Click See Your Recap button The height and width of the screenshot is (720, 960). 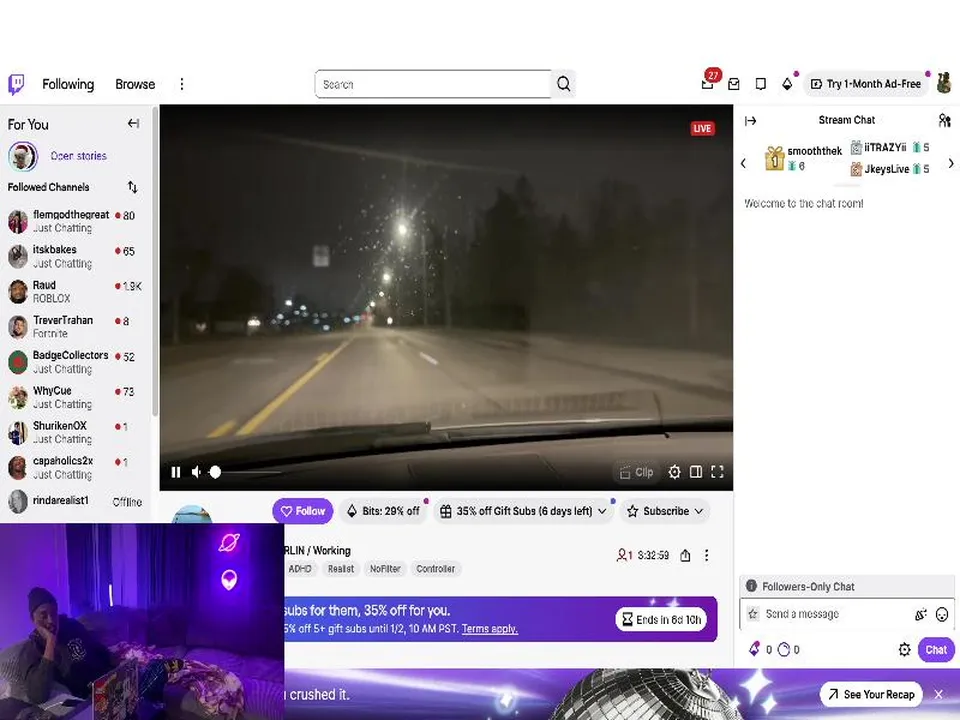871,694
